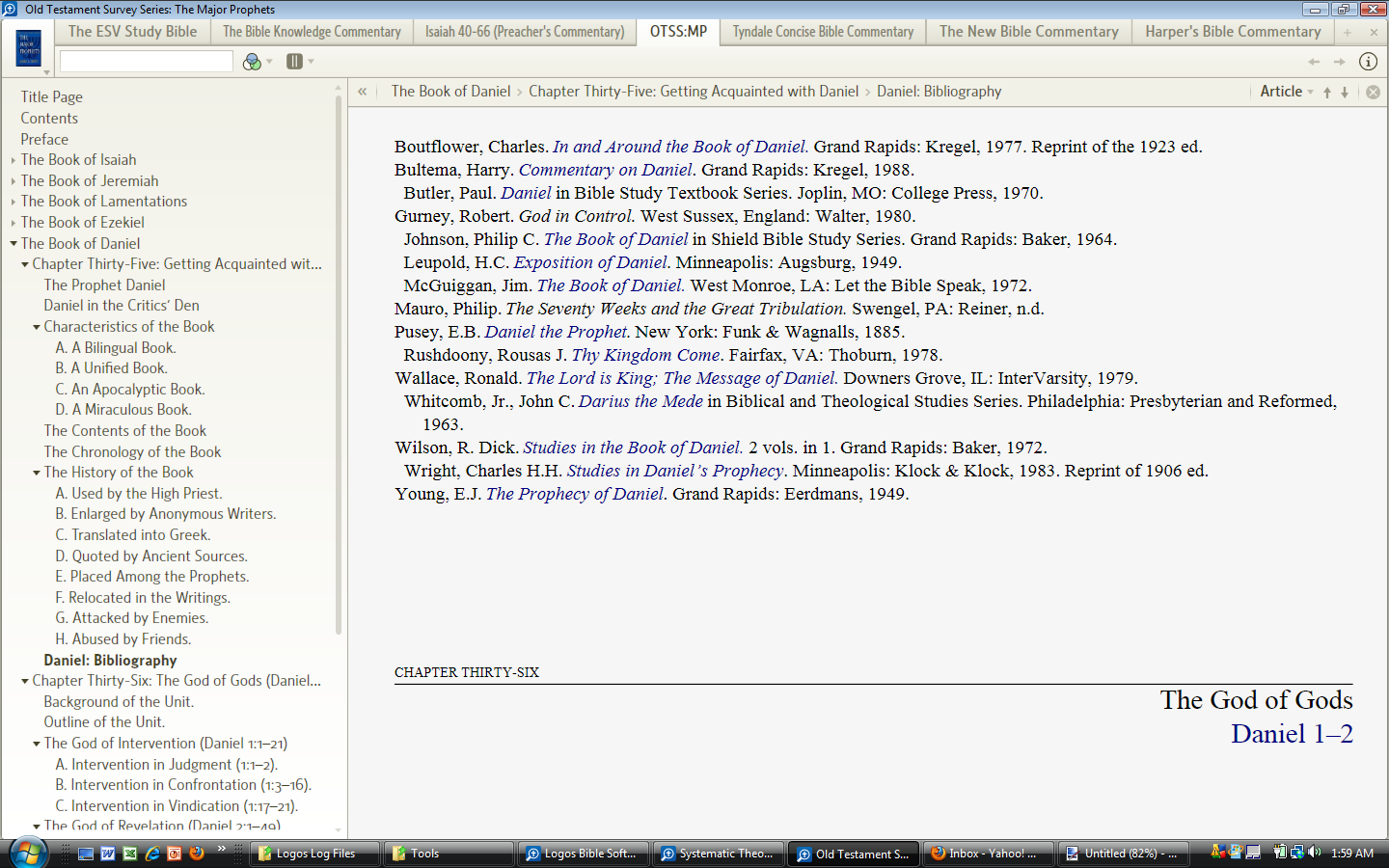Select 'Outline of the Unit.' entry
Viewport: 1389px width, 868px height.
click(x=104, y=722)
